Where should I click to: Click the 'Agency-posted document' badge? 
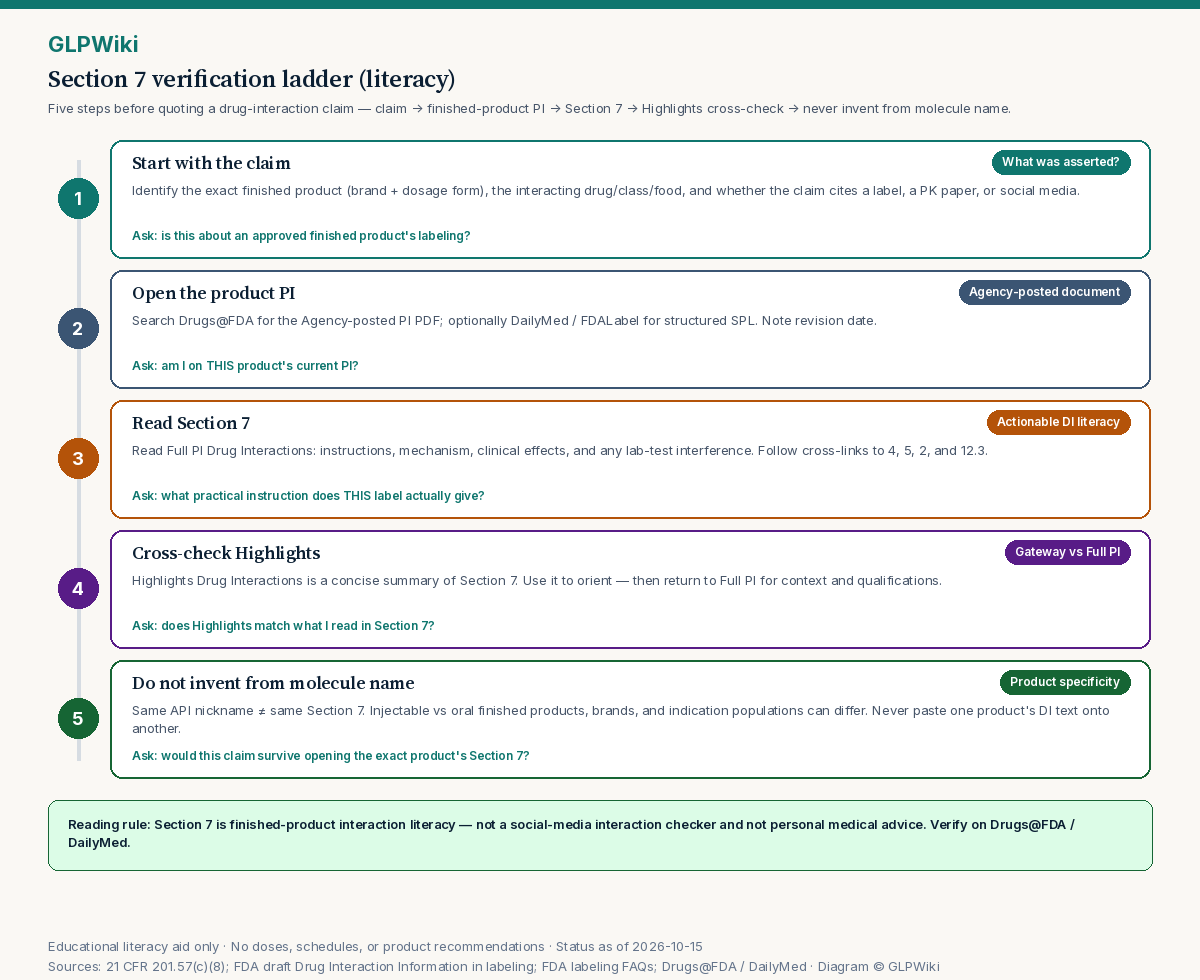click(x=1045, y=292)
